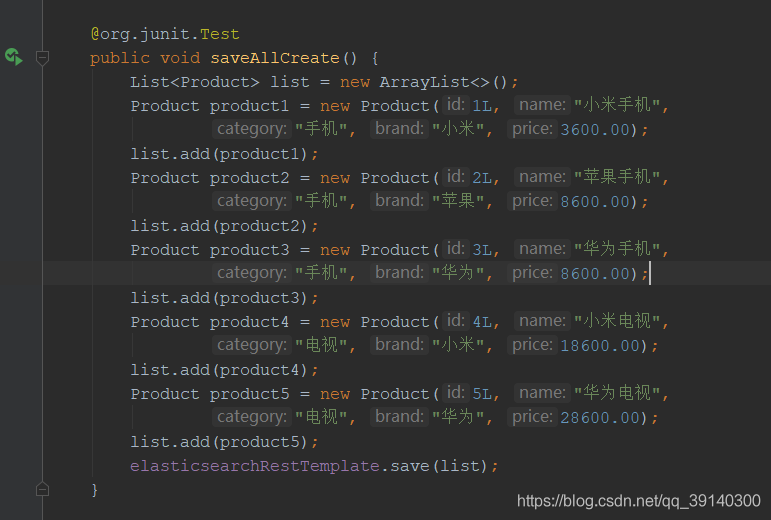Click the brand string "苹果"
771x520 pixels.
458,201
